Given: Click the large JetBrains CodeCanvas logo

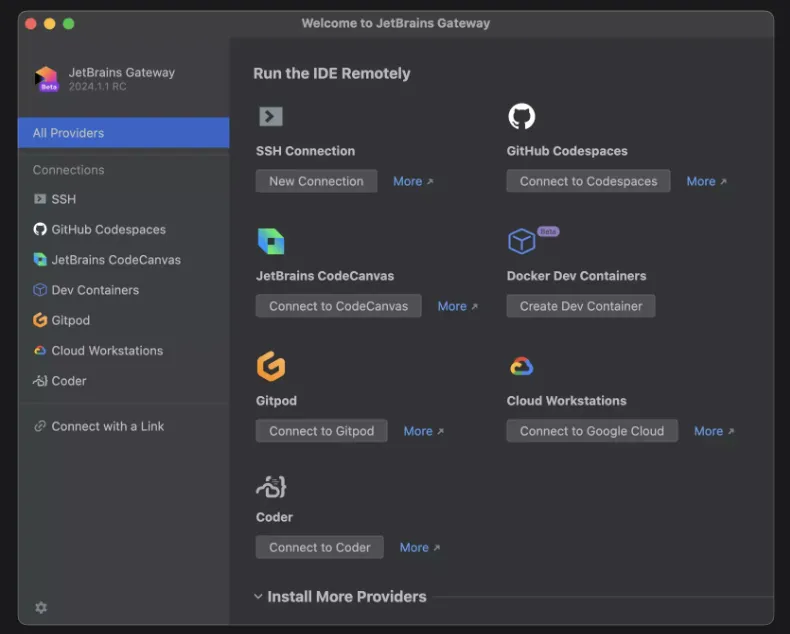Looking at the screenshot, I should tap(271, 241).
